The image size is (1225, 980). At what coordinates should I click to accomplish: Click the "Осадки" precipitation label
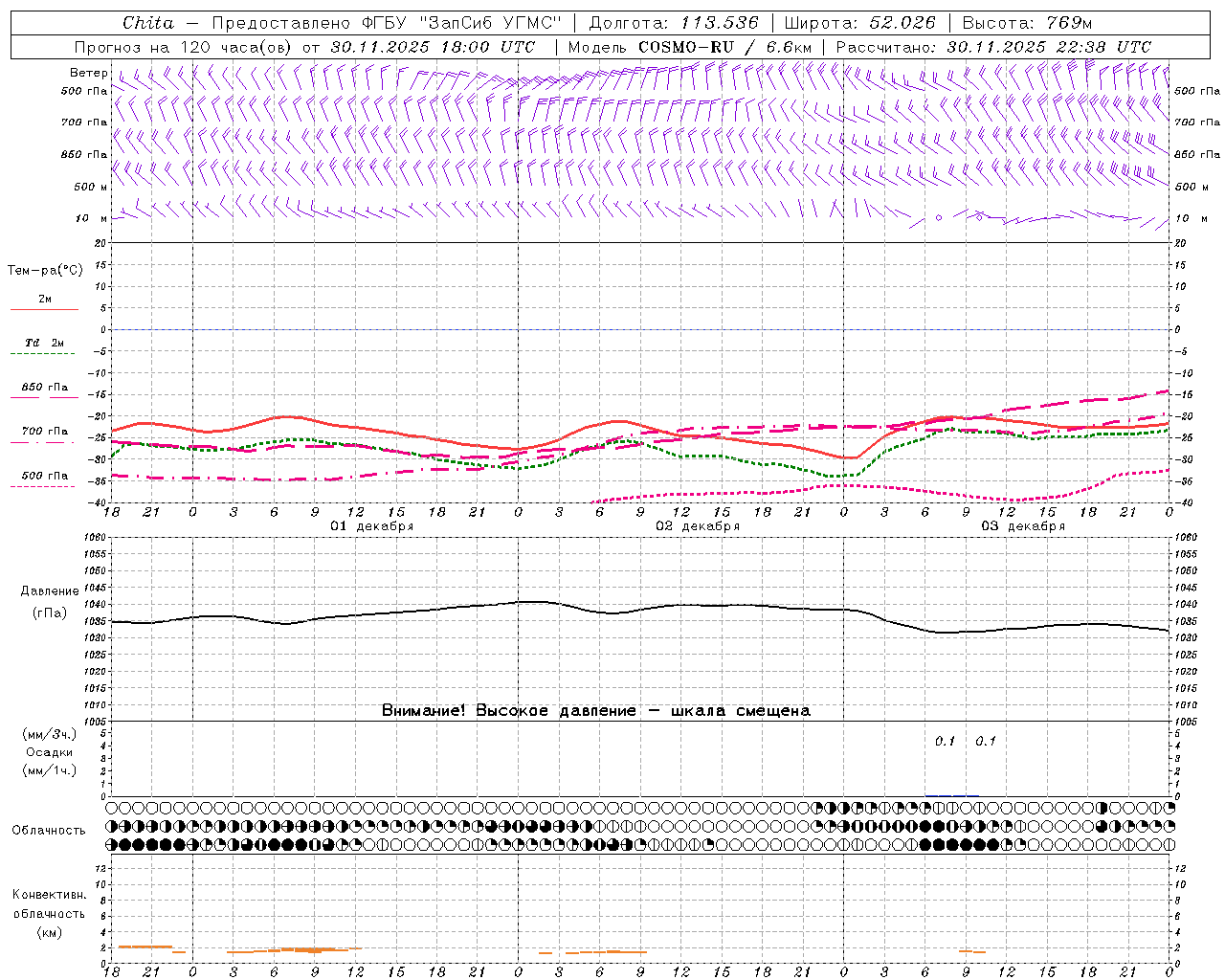pos(49,752)
